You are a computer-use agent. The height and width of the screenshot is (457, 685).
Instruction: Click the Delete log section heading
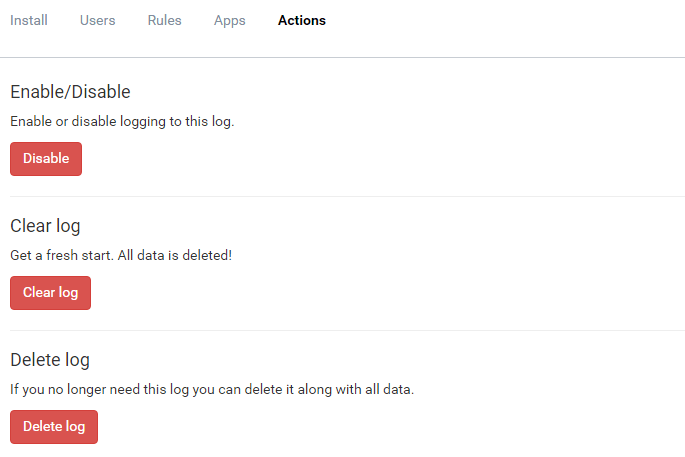click(50, 360)
